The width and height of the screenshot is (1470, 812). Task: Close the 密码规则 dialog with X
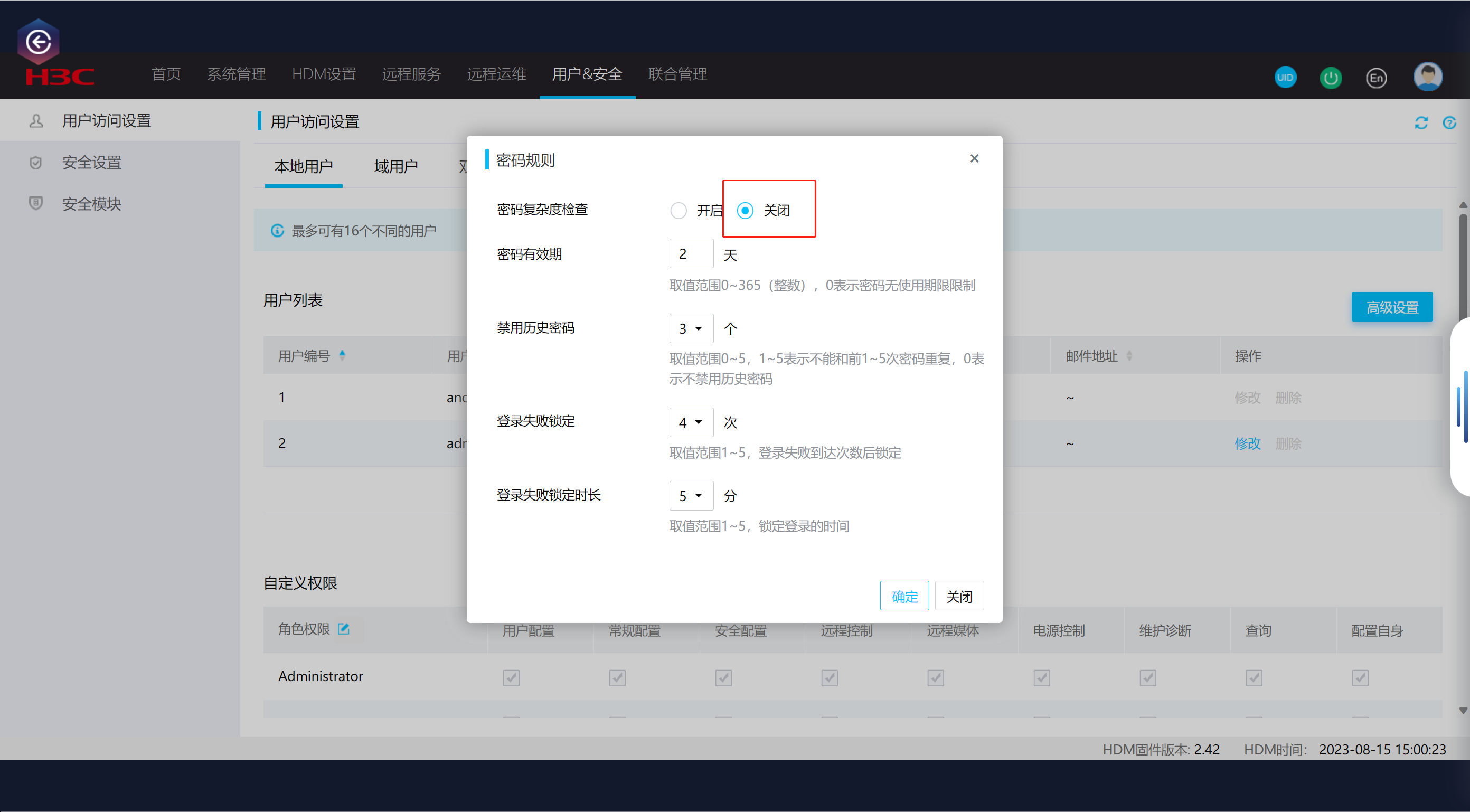click(x=974, y=158)
